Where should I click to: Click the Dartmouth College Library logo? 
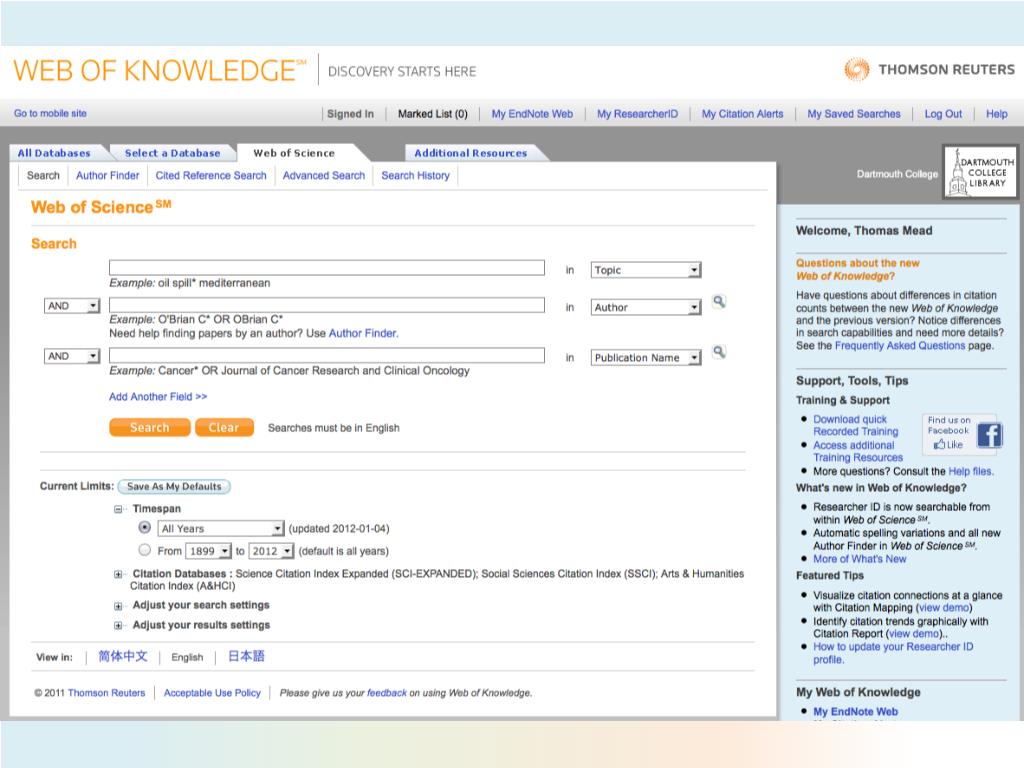(x=980, y=172)
